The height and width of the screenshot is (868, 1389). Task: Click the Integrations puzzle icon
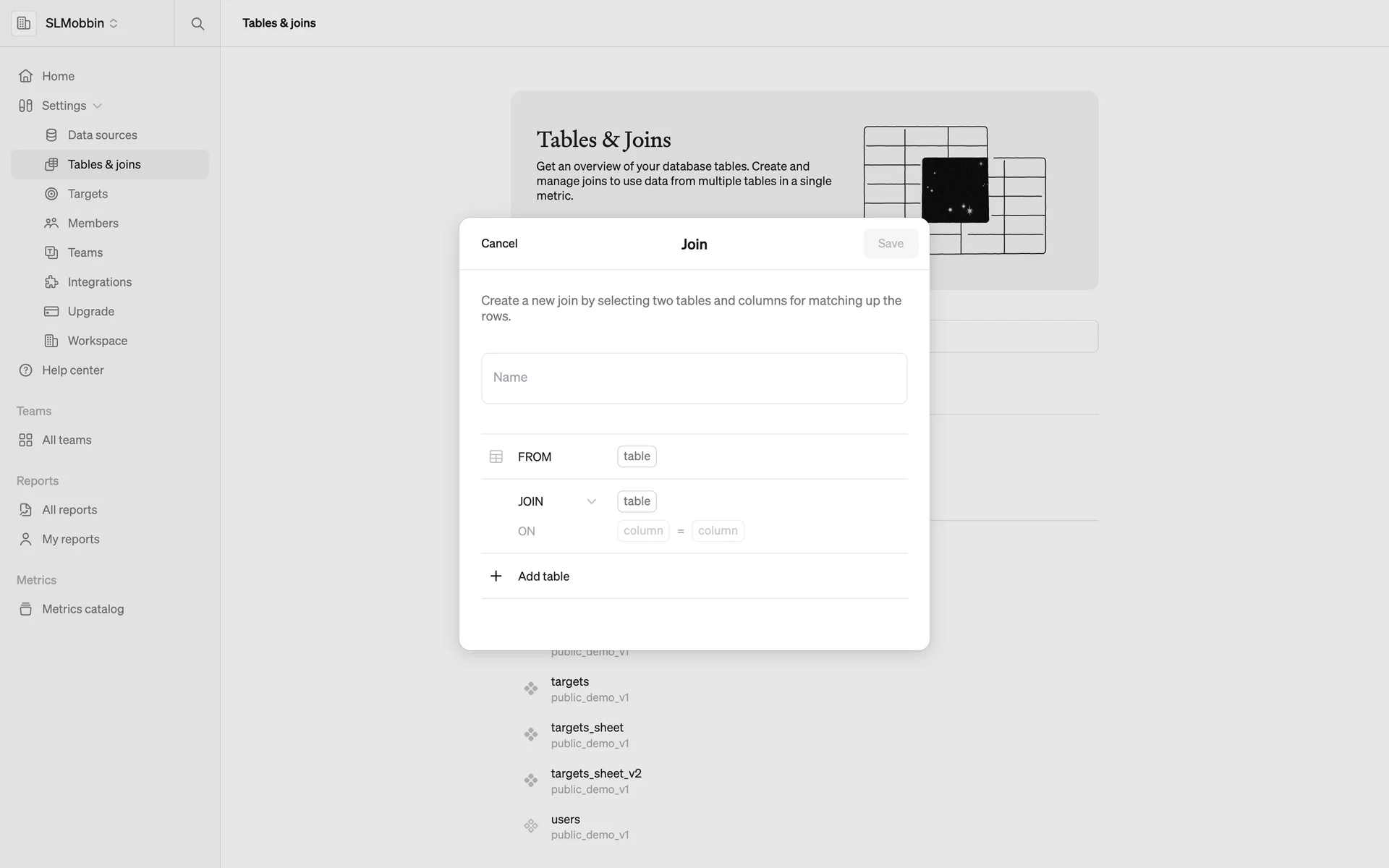[51, 282]
